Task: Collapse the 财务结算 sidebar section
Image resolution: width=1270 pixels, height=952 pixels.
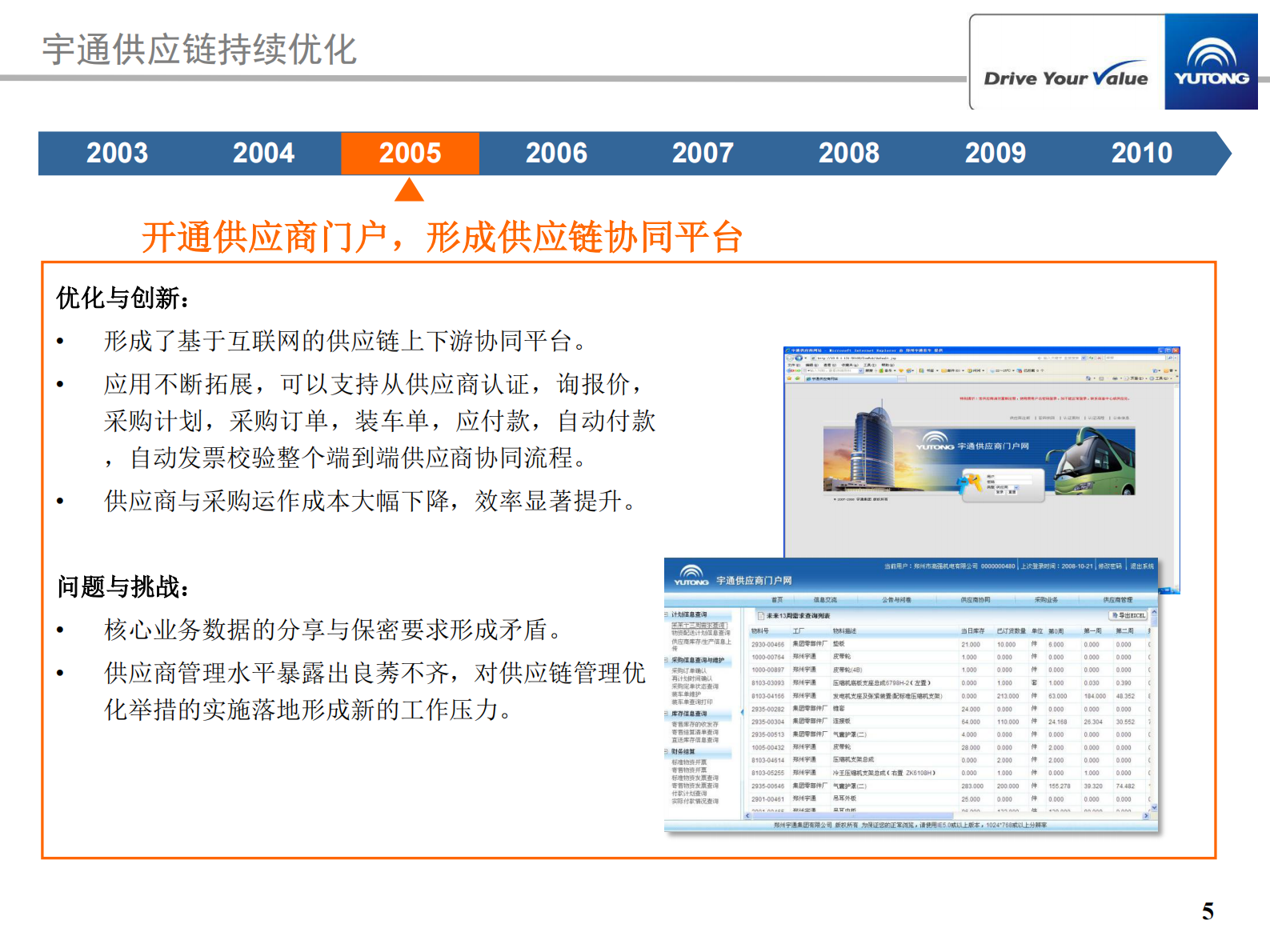Action: coord(666,751)
